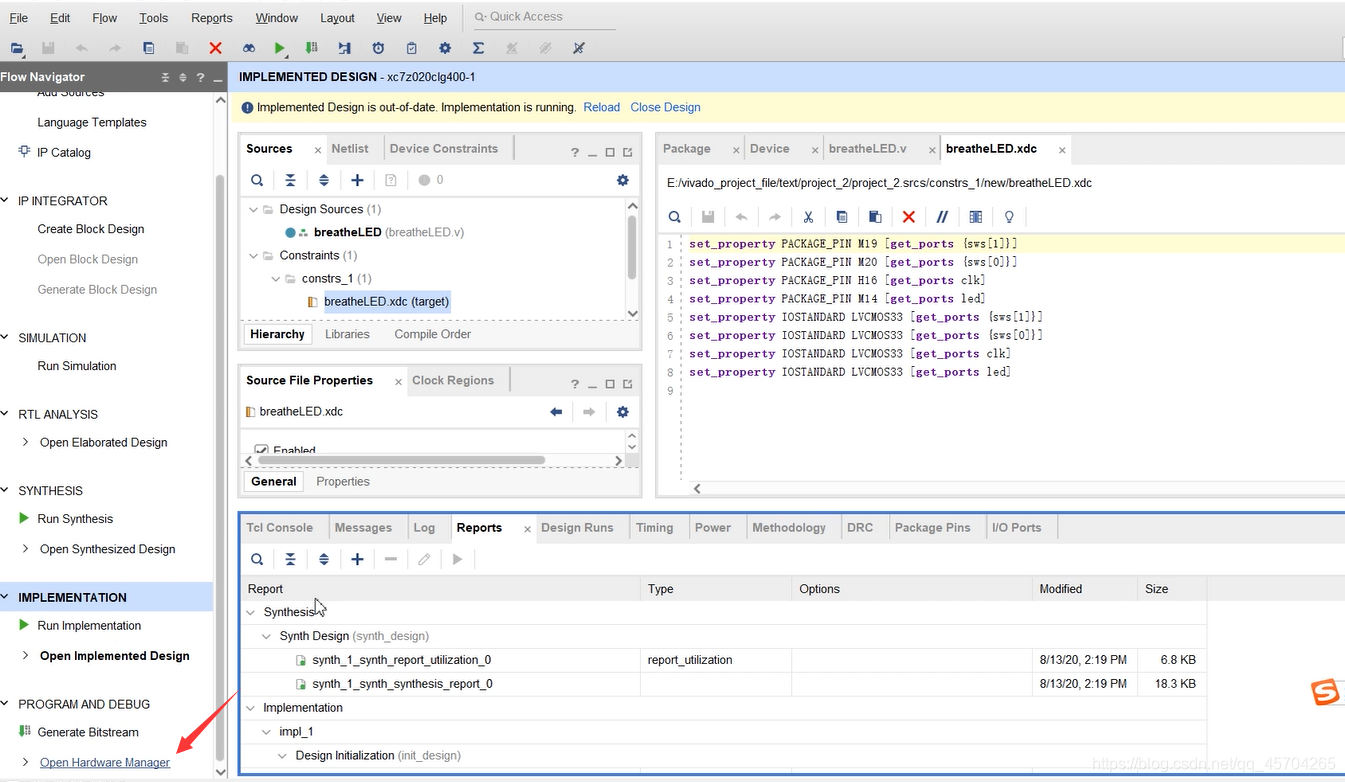
Task: Search in the Sources panel
Action: (257, 180)
